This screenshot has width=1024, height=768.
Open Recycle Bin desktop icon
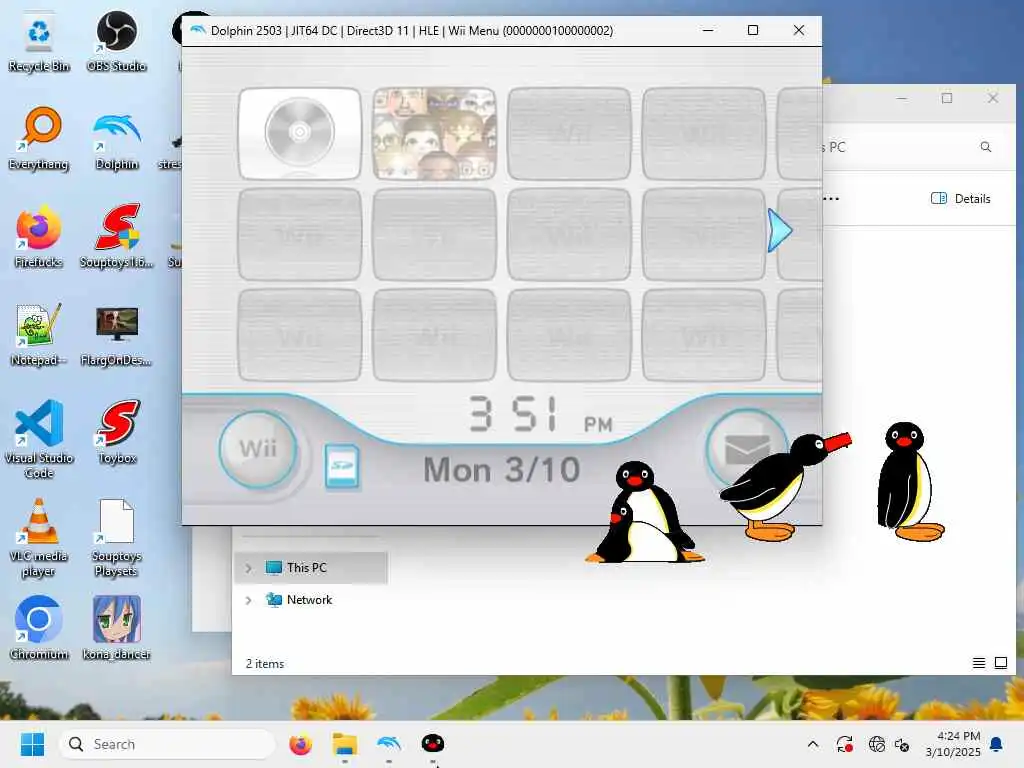click(39, 42)
